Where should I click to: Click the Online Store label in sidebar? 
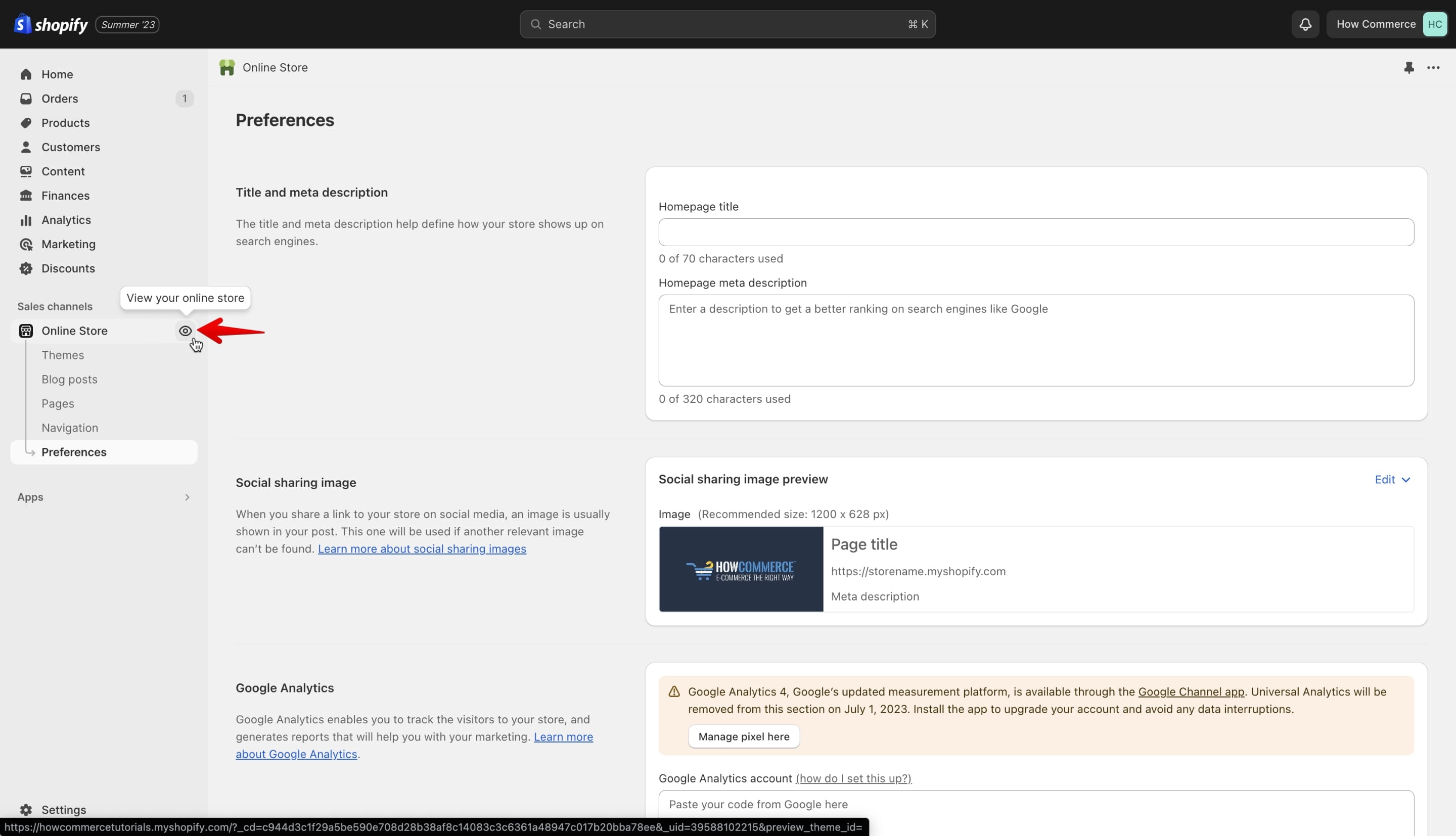75,331
